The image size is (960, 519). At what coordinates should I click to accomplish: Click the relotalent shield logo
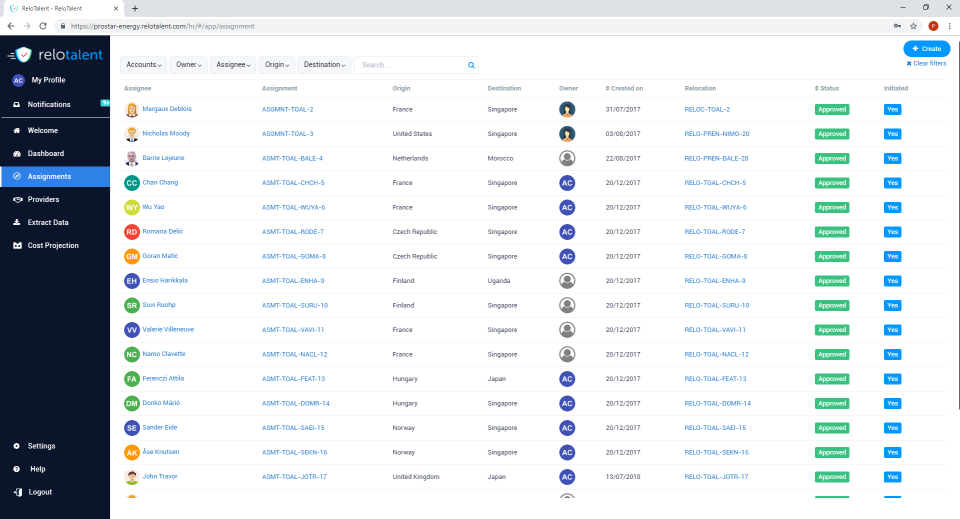point(23,55)
